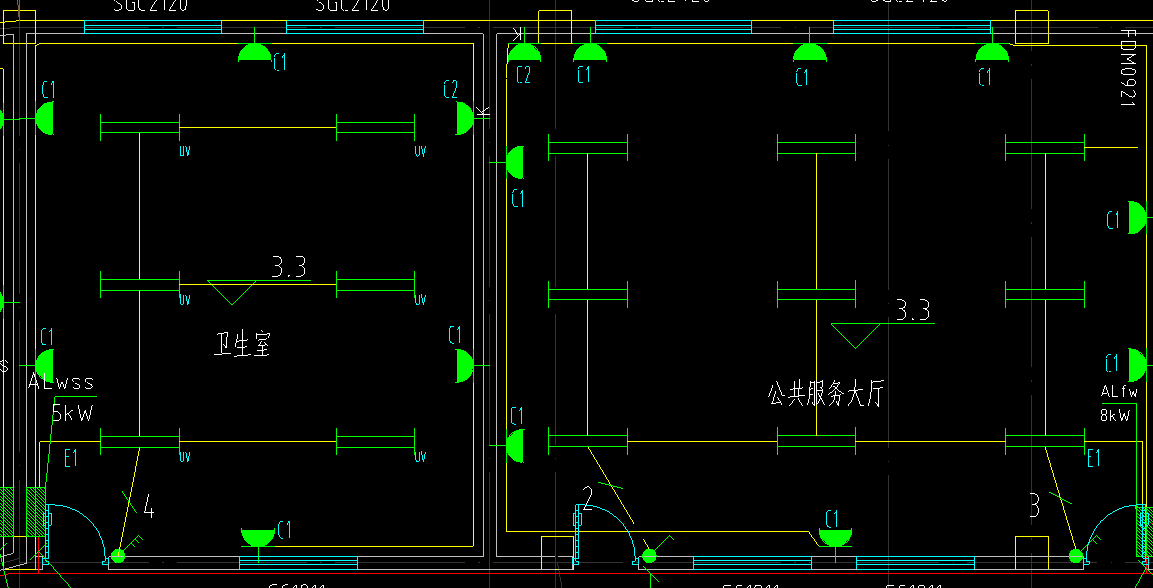Select bottom-left UV light fixture in 卫生室
Image resolution: width=1153 pixels, height=588 pixels.
[140, 442]
